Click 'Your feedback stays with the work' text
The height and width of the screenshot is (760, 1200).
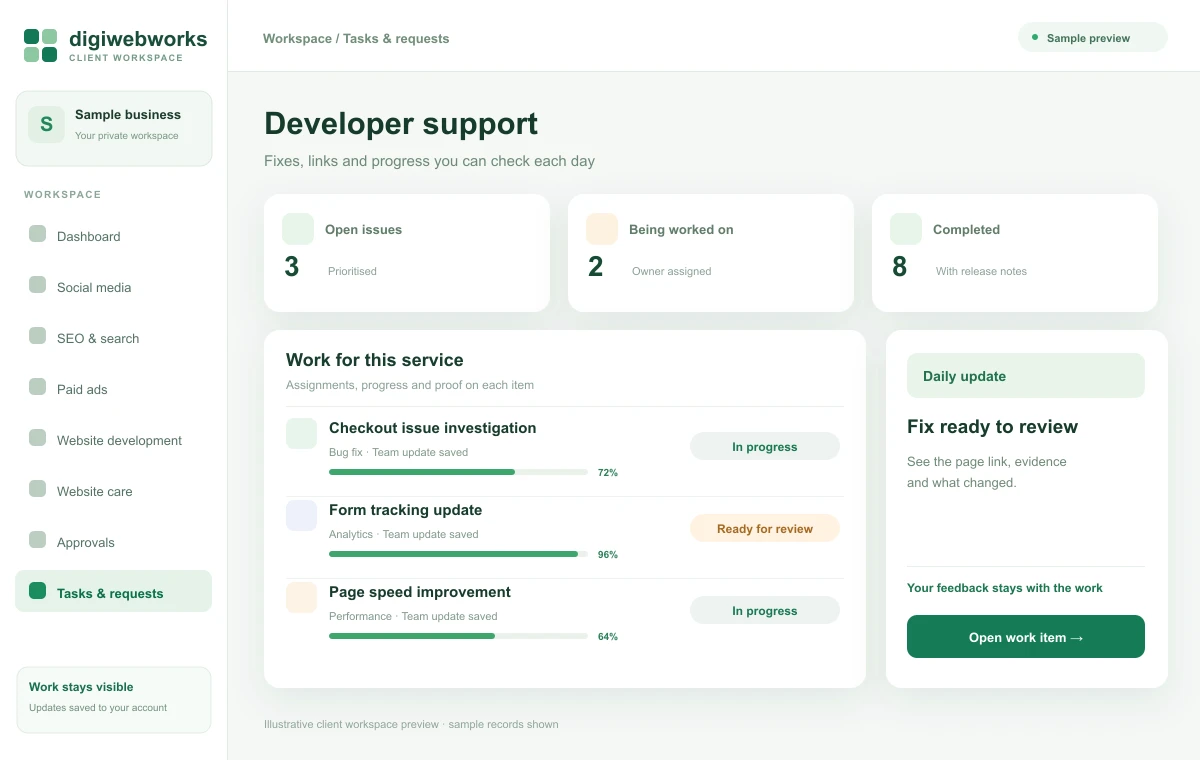pyautogui.click(x=1005, y=588)
